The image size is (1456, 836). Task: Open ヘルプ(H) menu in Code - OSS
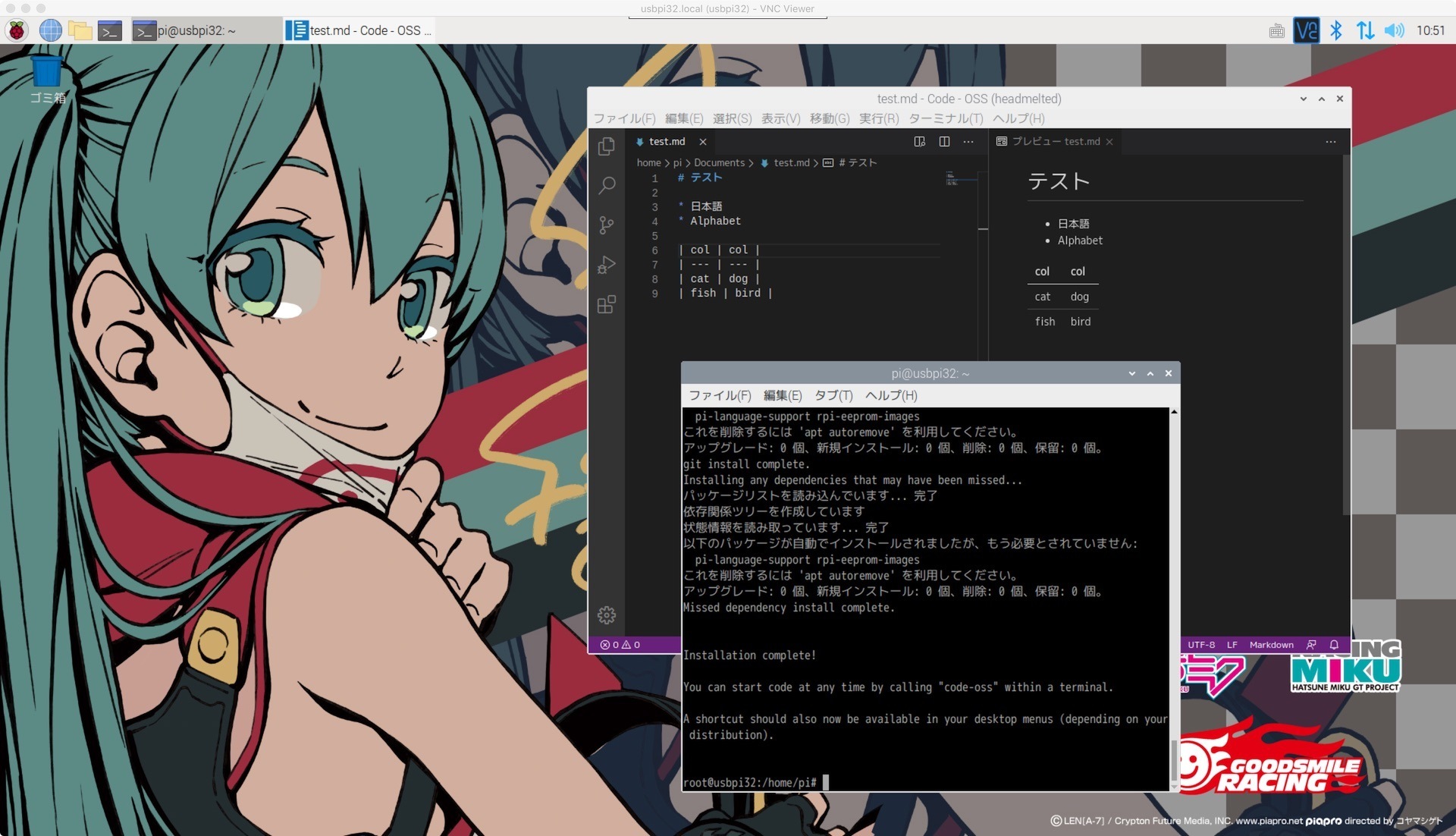pos(1018,118)
